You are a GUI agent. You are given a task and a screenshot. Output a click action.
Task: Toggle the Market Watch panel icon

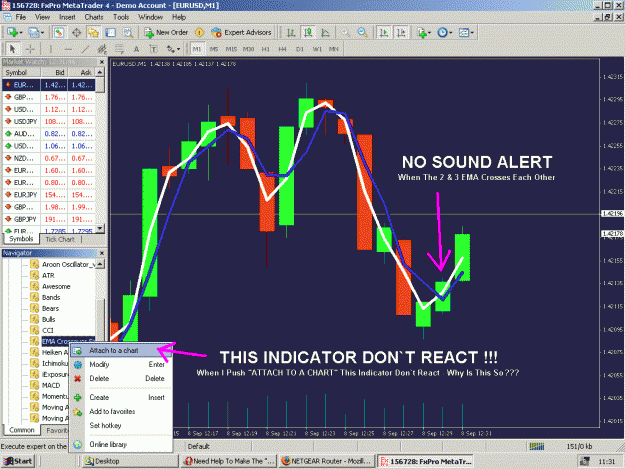click(59, 33)
